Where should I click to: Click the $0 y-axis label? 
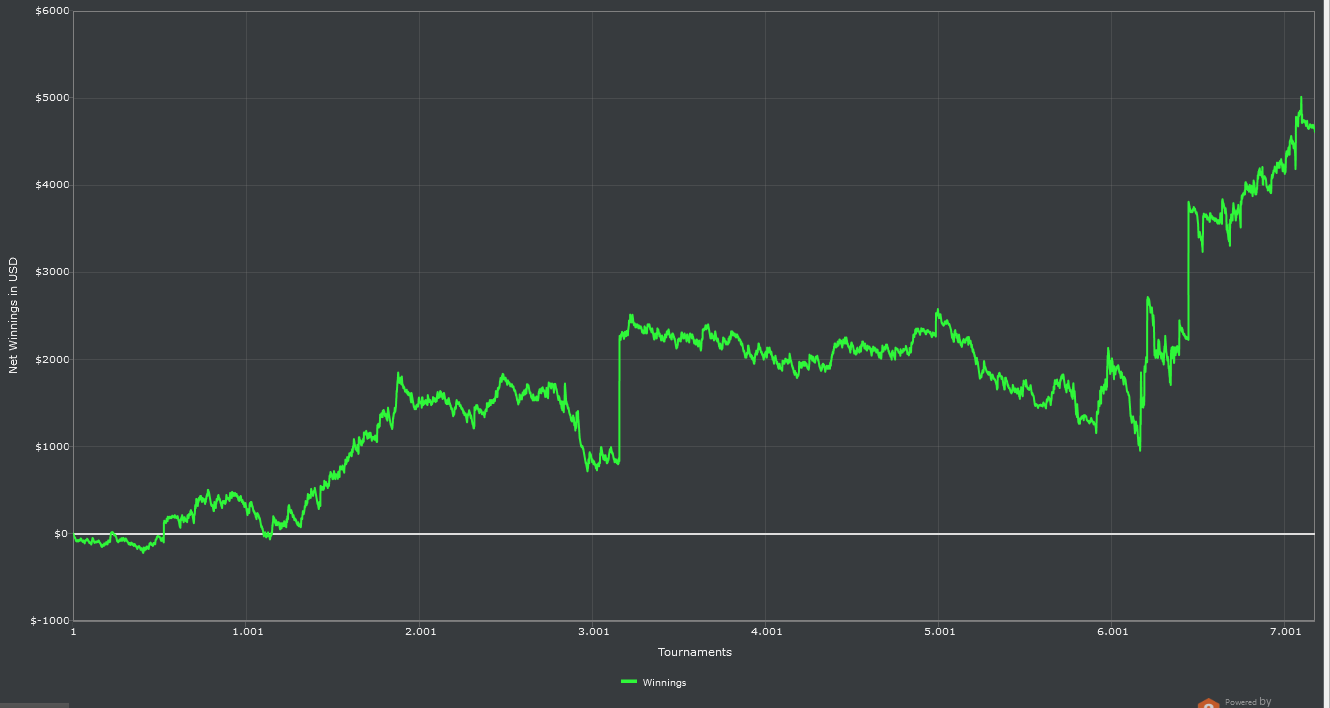pos(61,533)
